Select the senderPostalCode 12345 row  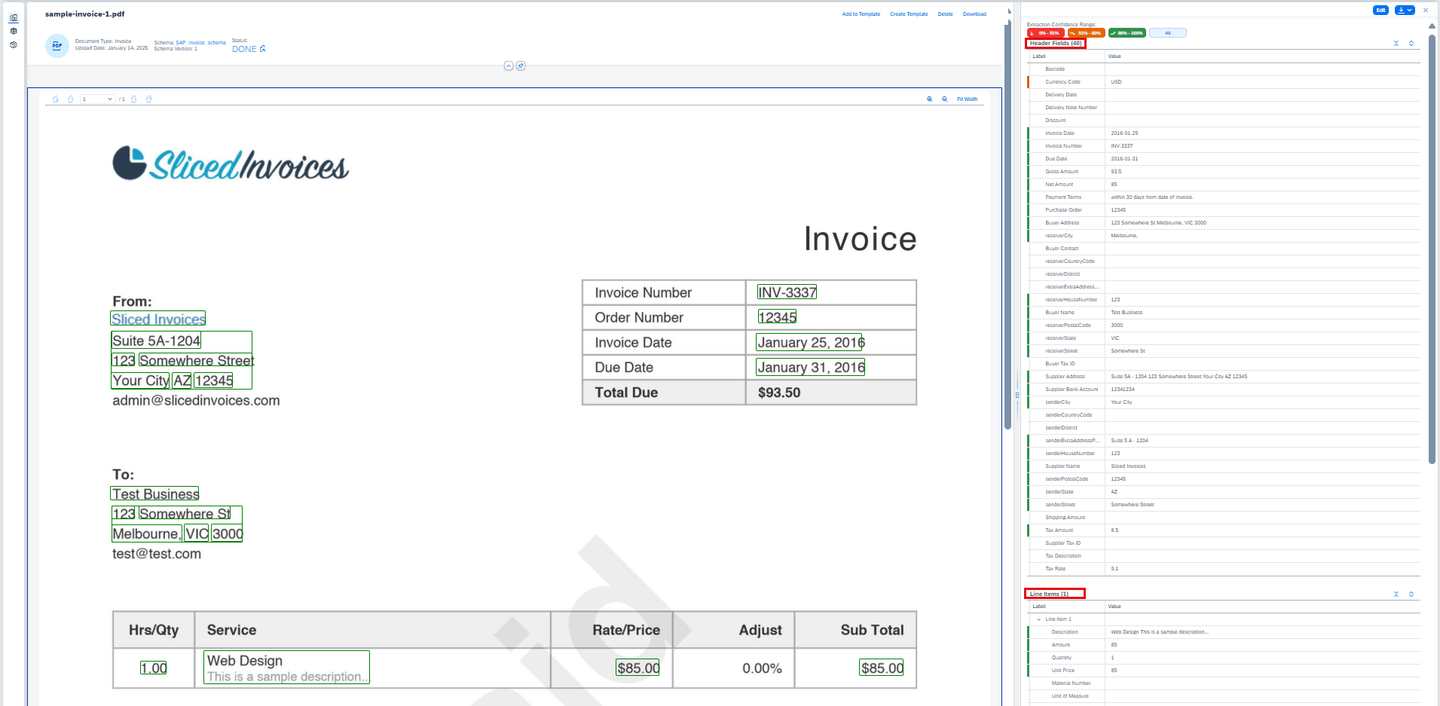click(x=1224, y=479)
